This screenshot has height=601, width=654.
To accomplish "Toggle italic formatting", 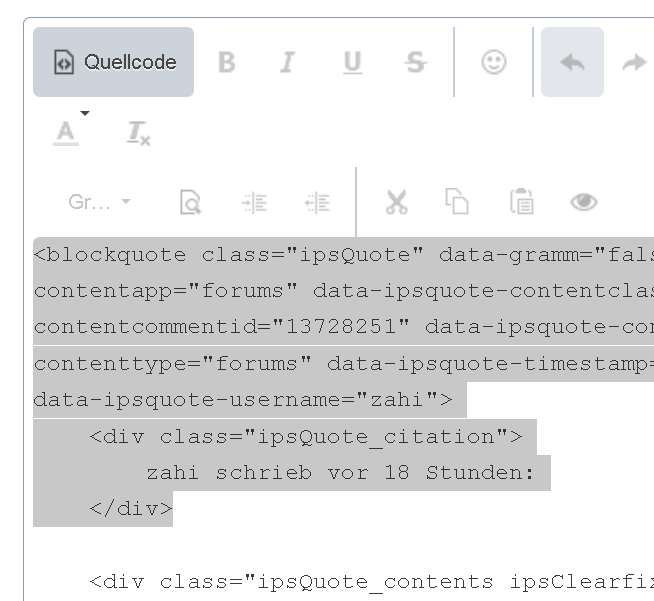I will (288, 62).
